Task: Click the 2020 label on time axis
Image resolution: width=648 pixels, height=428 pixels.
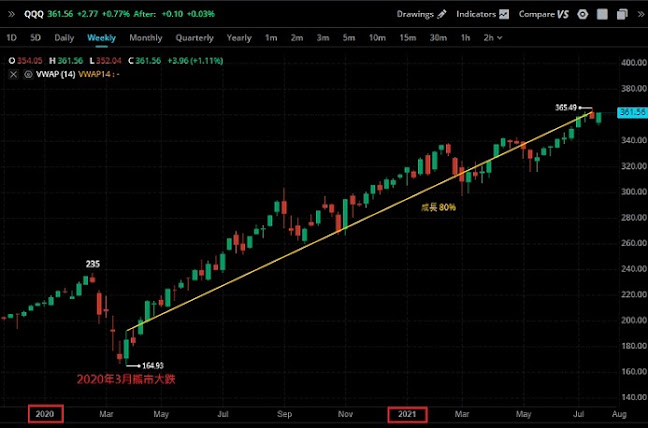Action: pos(45,414)
